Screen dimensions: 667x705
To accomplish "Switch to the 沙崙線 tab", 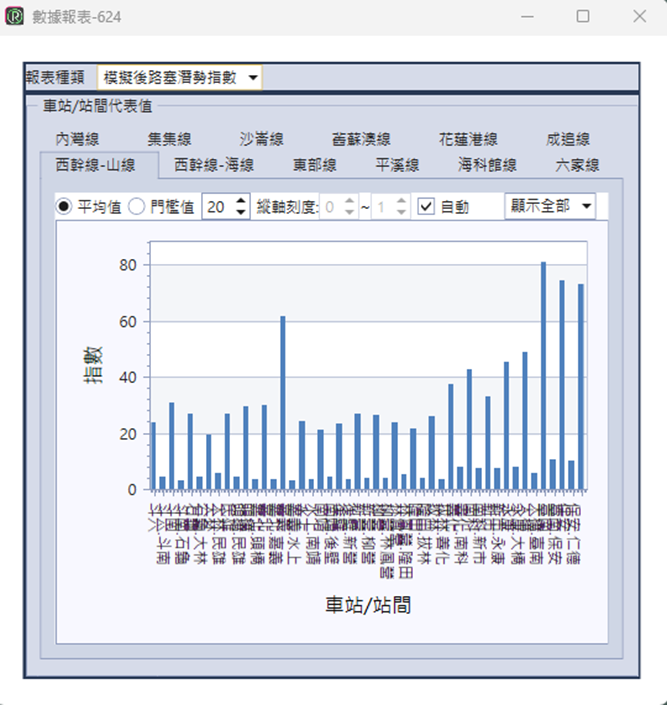I will tap(262, 139).
